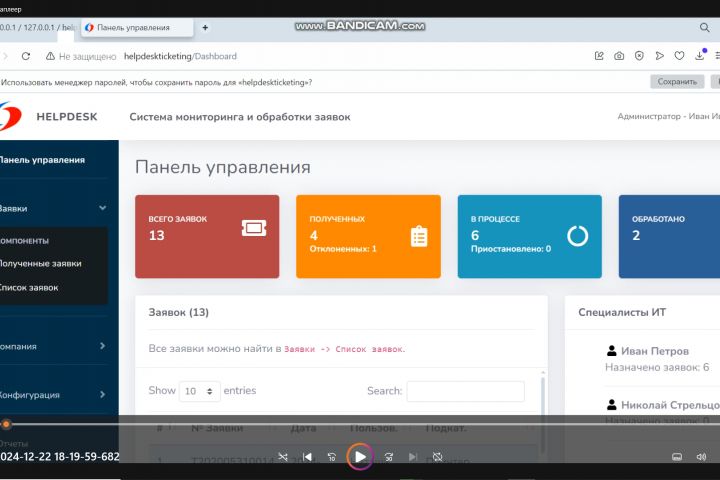Click Сохранить to save the password

pos(677,82)
